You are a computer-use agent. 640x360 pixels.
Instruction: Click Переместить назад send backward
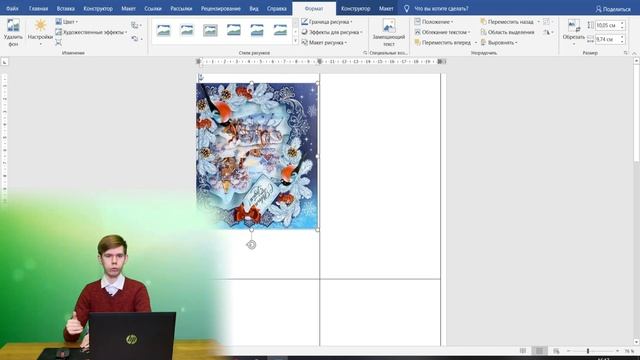point(507,22)
